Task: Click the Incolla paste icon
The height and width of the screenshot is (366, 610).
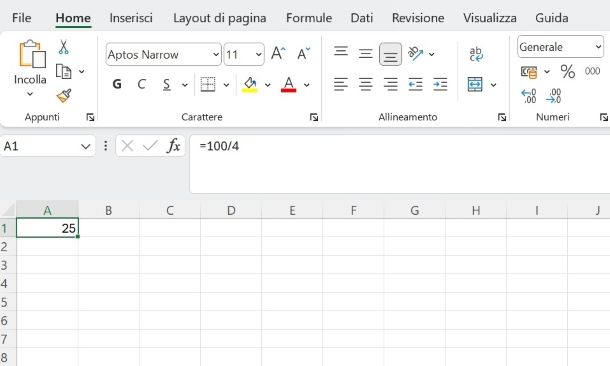Action: pos(33,54)
